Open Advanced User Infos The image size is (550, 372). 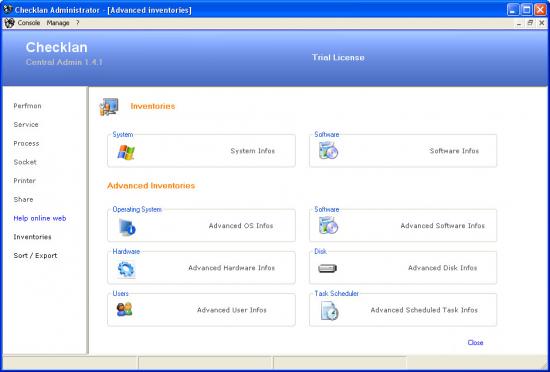(x=232, y=310)
